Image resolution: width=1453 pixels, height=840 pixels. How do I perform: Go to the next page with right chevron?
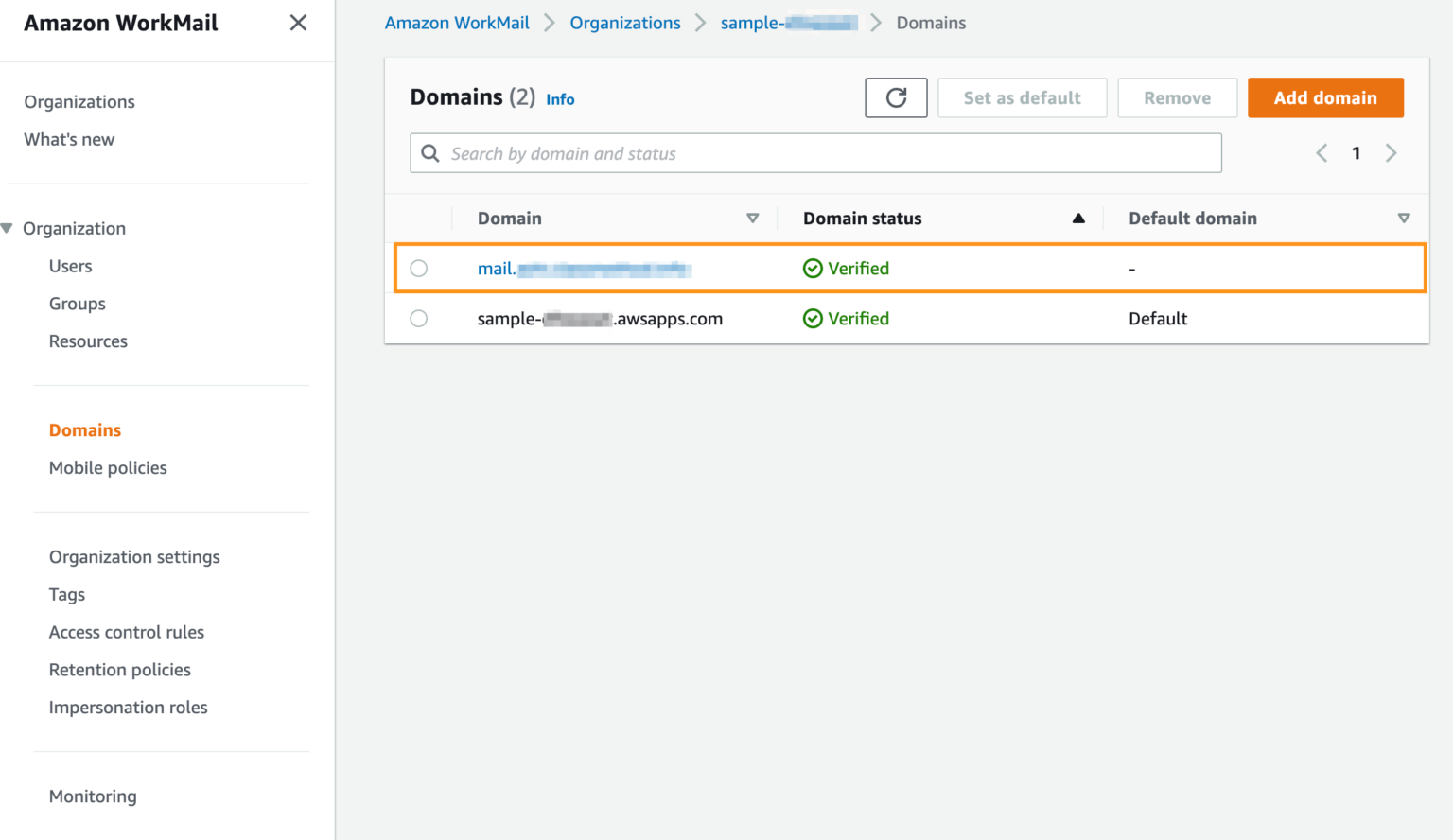click(x=1391, y=152)
